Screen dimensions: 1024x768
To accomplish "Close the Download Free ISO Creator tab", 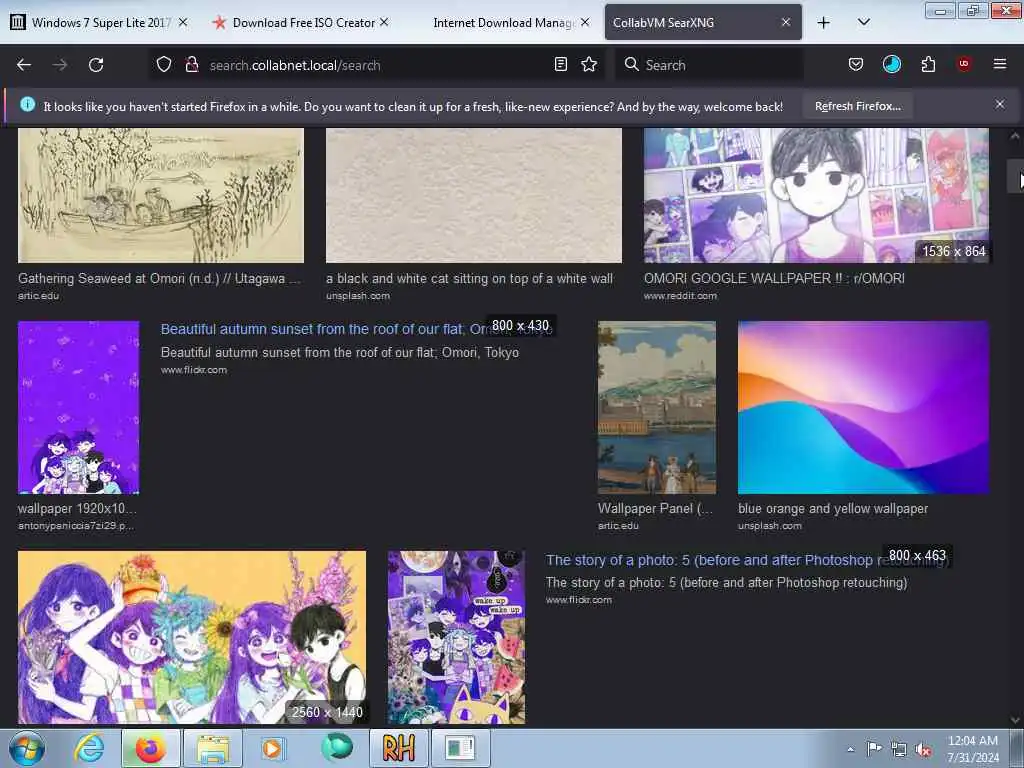I will coord(385,22).
